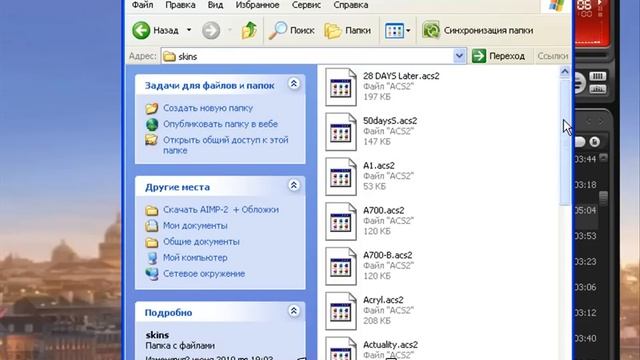Open Мои документы link
This screenshot has height=360, width=640.
[x=195, y=226]
